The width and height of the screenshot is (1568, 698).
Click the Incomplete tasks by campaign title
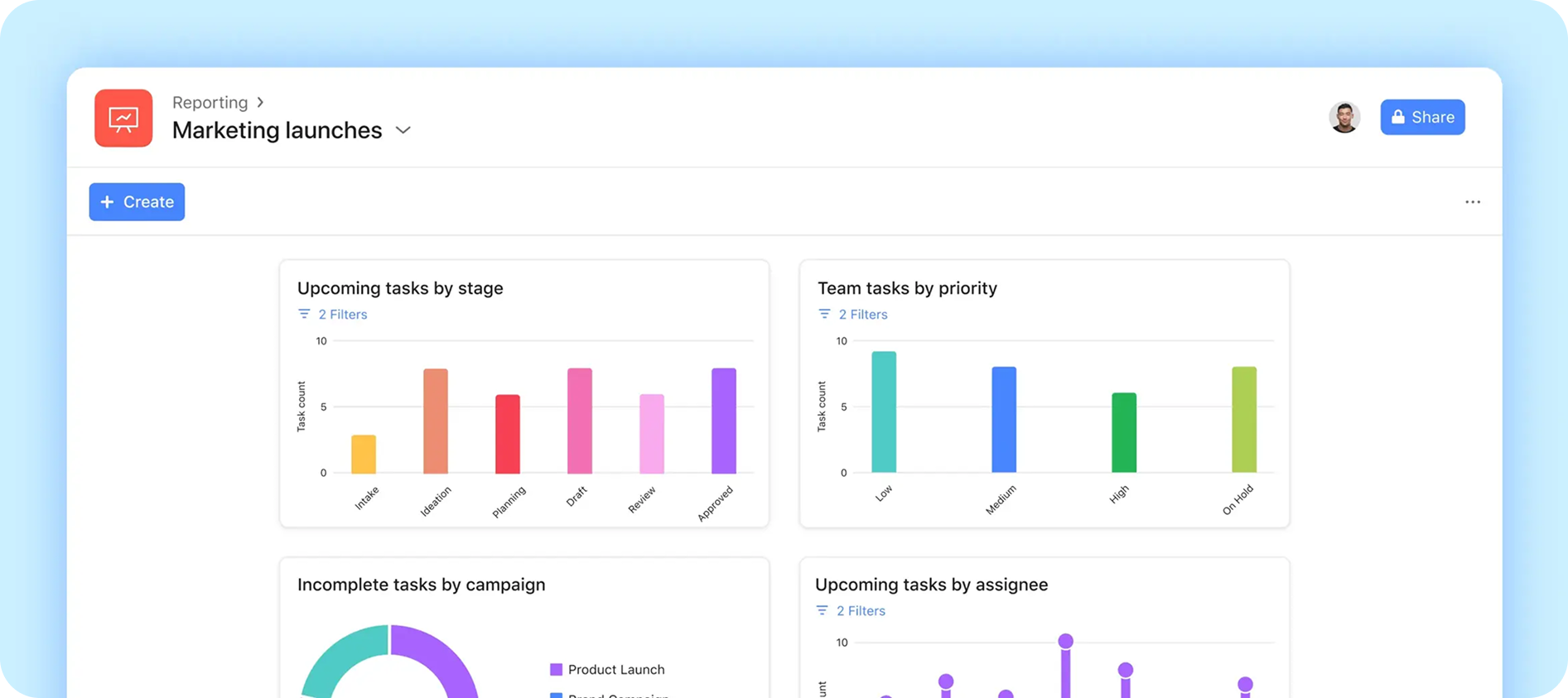[421, 585]
